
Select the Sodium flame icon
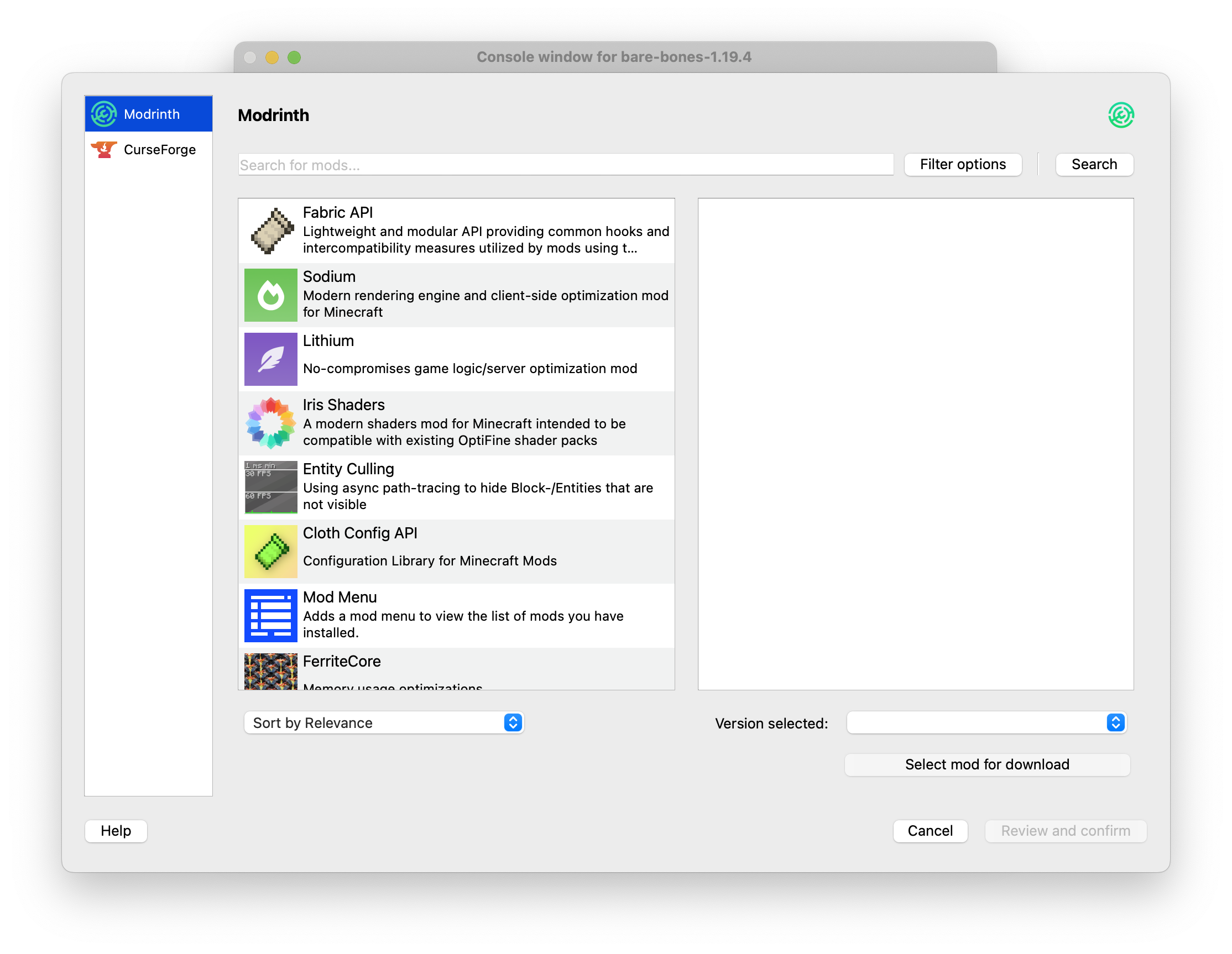pos(271,295)
